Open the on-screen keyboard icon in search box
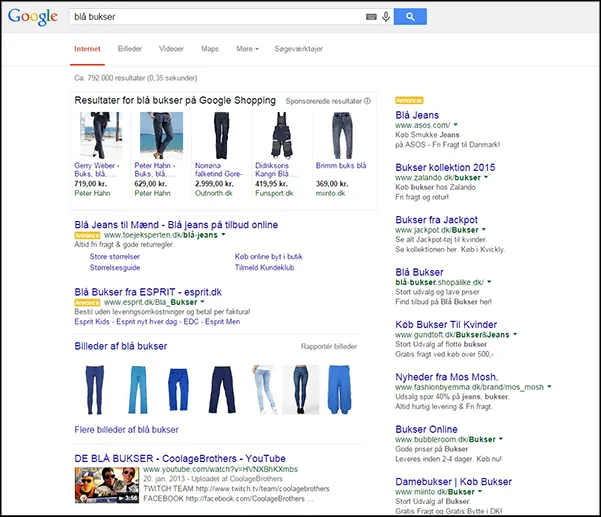 point(371,16)
